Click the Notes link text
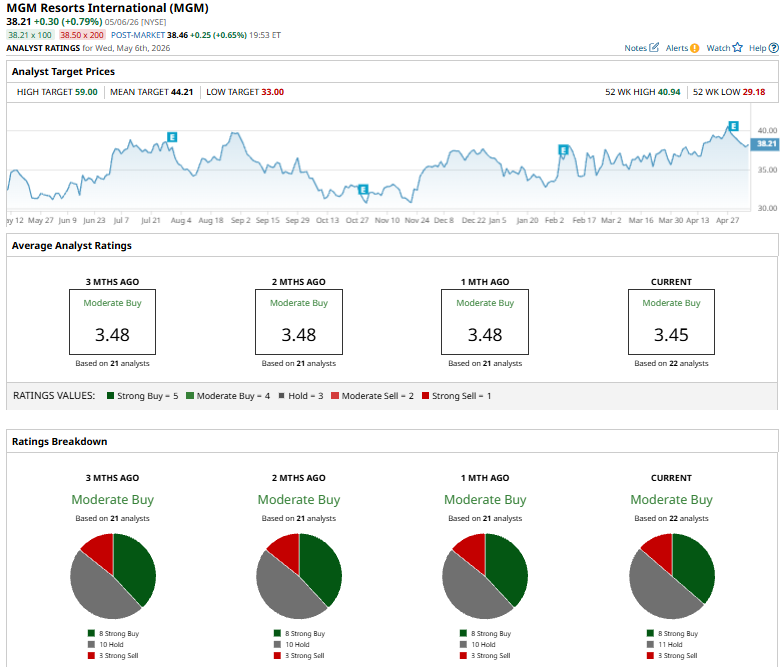Viewport: 783px width, 667px height. [x=635, y=48]
